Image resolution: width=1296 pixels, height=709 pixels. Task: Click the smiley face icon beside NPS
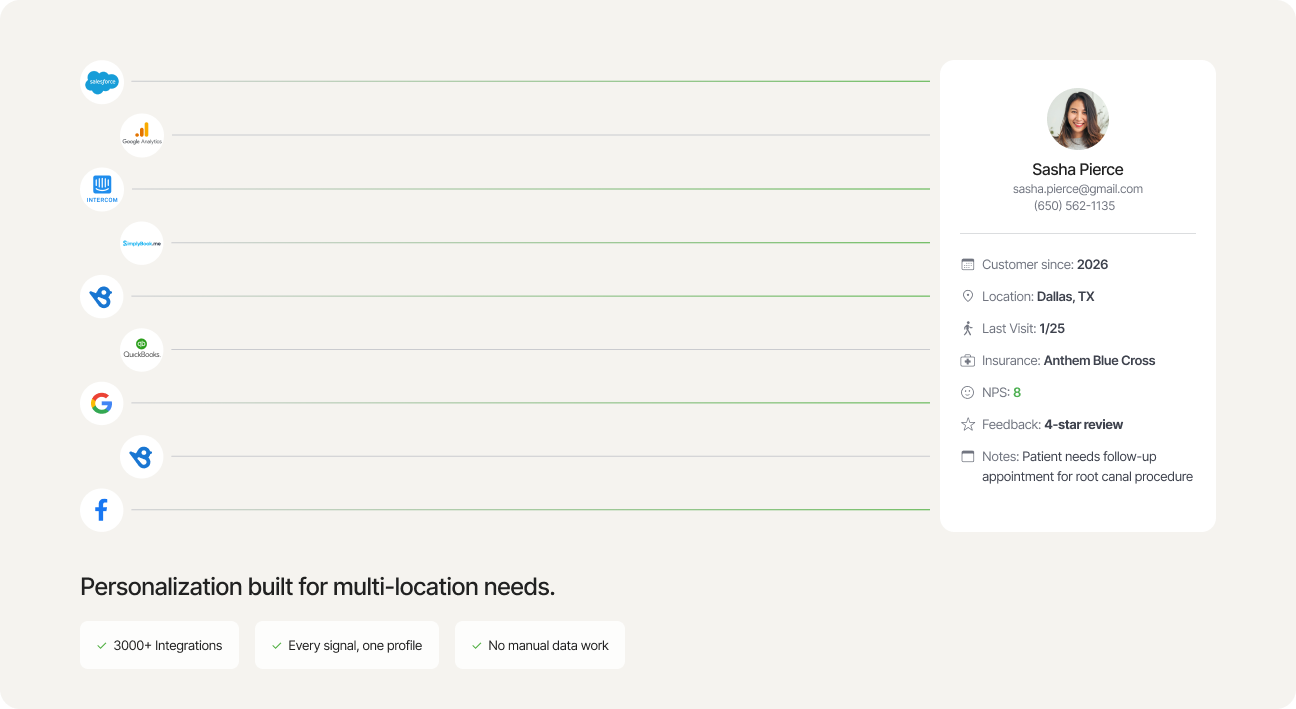tap(967, 392)
